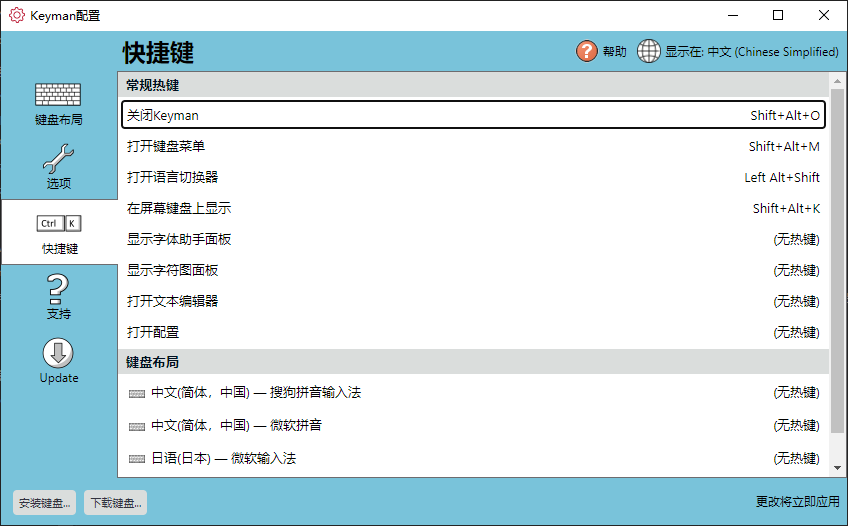
Task: Open the Update download arrow icon
Action: pos(58,354)
